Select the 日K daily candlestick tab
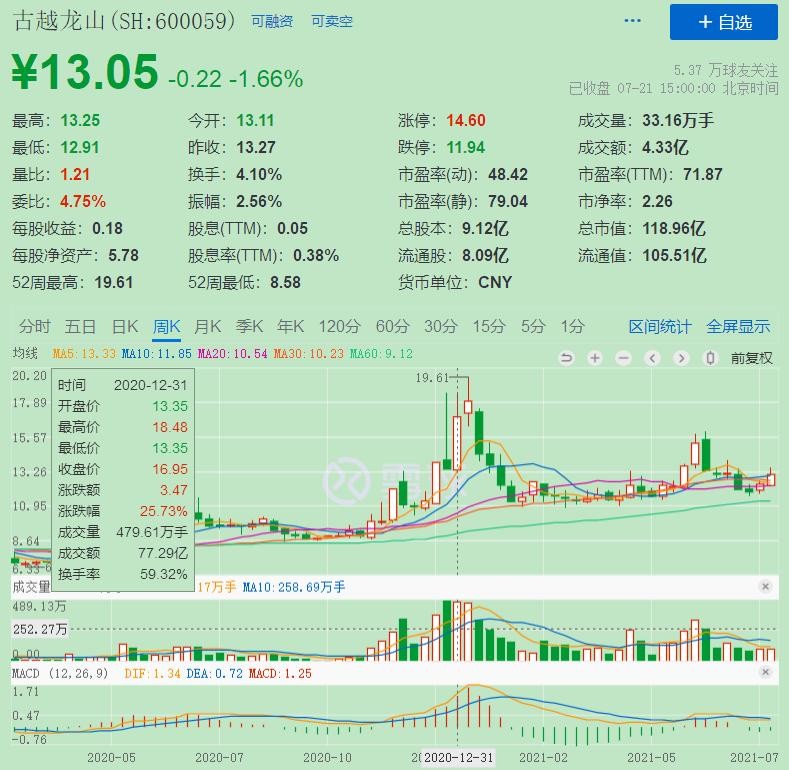The height and width of the screenshot is (770, 789). point(125,327)
